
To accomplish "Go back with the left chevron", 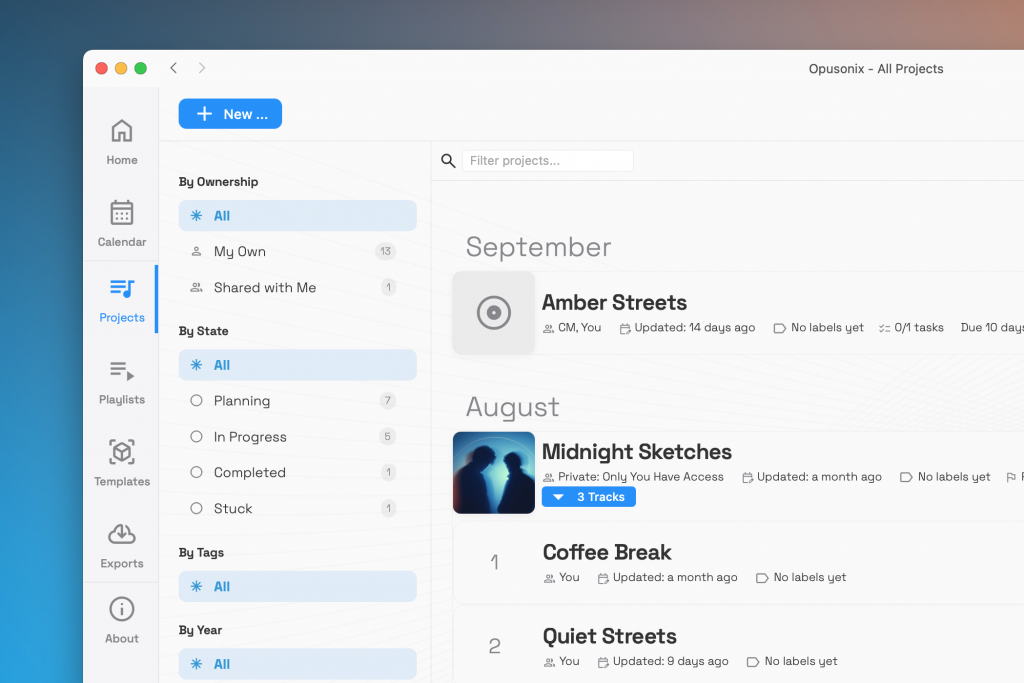I will pyautogui.click(x=173, y=68).
